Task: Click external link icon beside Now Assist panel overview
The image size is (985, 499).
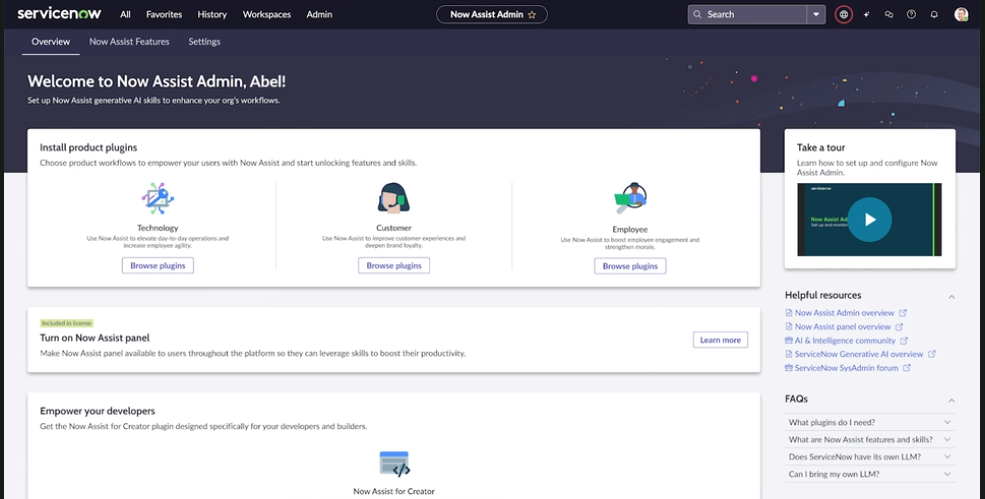Action: (899, 327)
